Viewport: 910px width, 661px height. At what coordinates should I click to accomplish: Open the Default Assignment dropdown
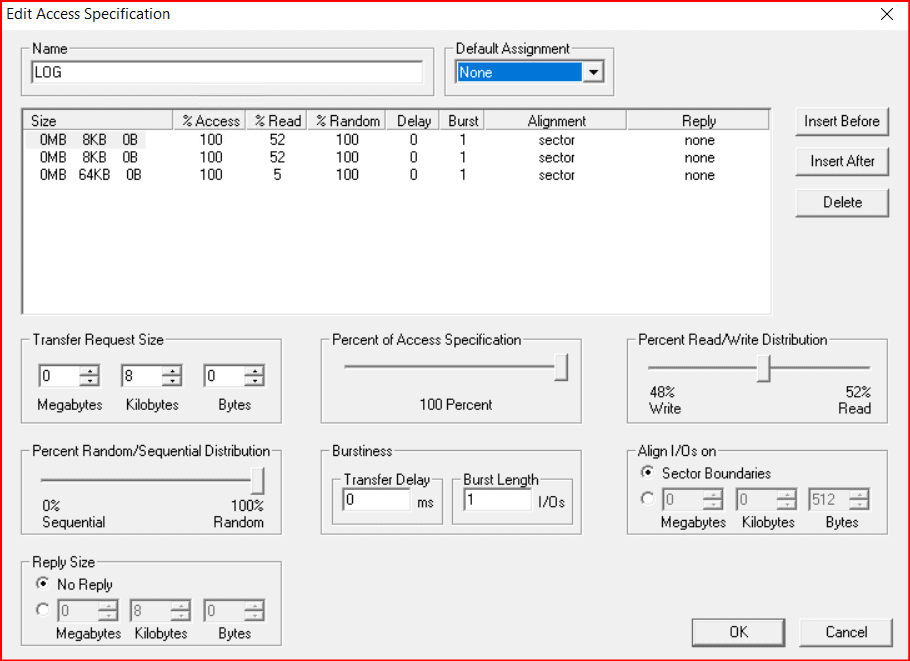[594, 72]
